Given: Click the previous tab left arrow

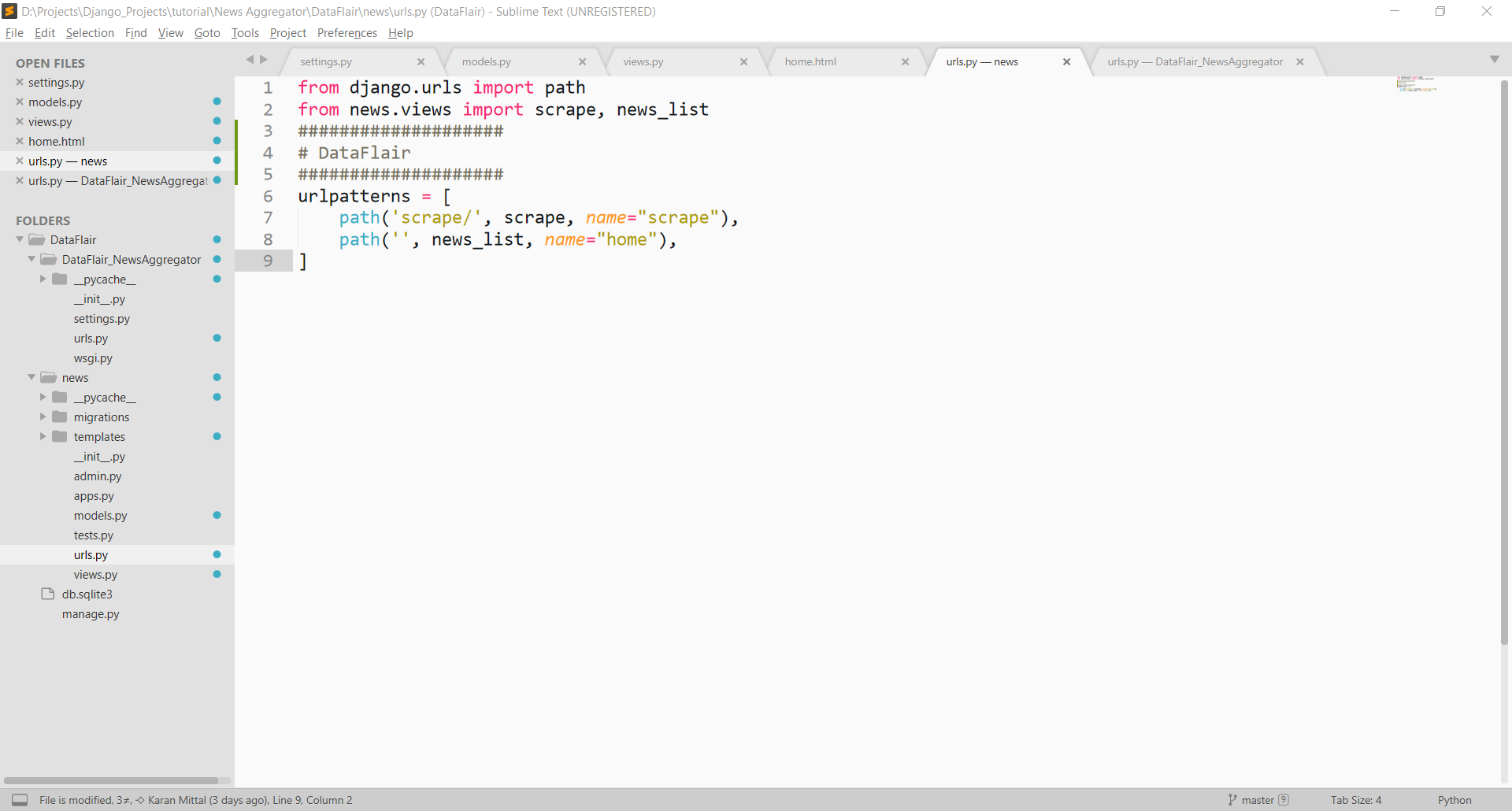Looking at the screenshot, I should [x=250, y=60].
